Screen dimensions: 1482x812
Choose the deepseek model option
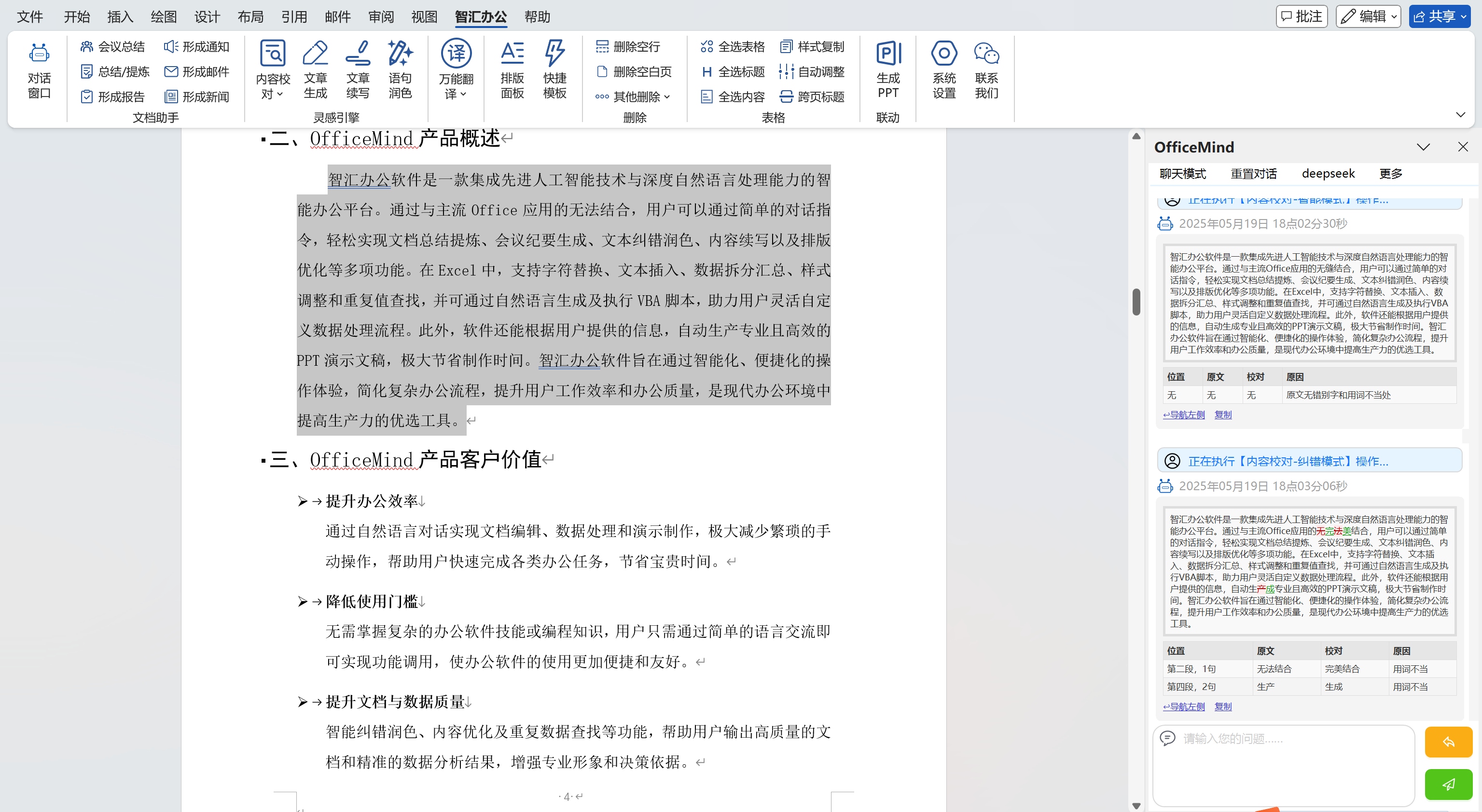click(x=1328, y=174)
